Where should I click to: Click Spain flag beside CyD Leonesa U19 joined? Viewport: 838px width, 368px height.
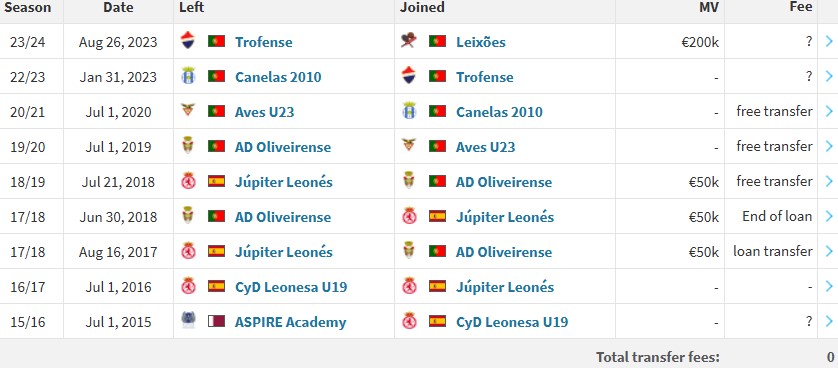pos(437,321)
